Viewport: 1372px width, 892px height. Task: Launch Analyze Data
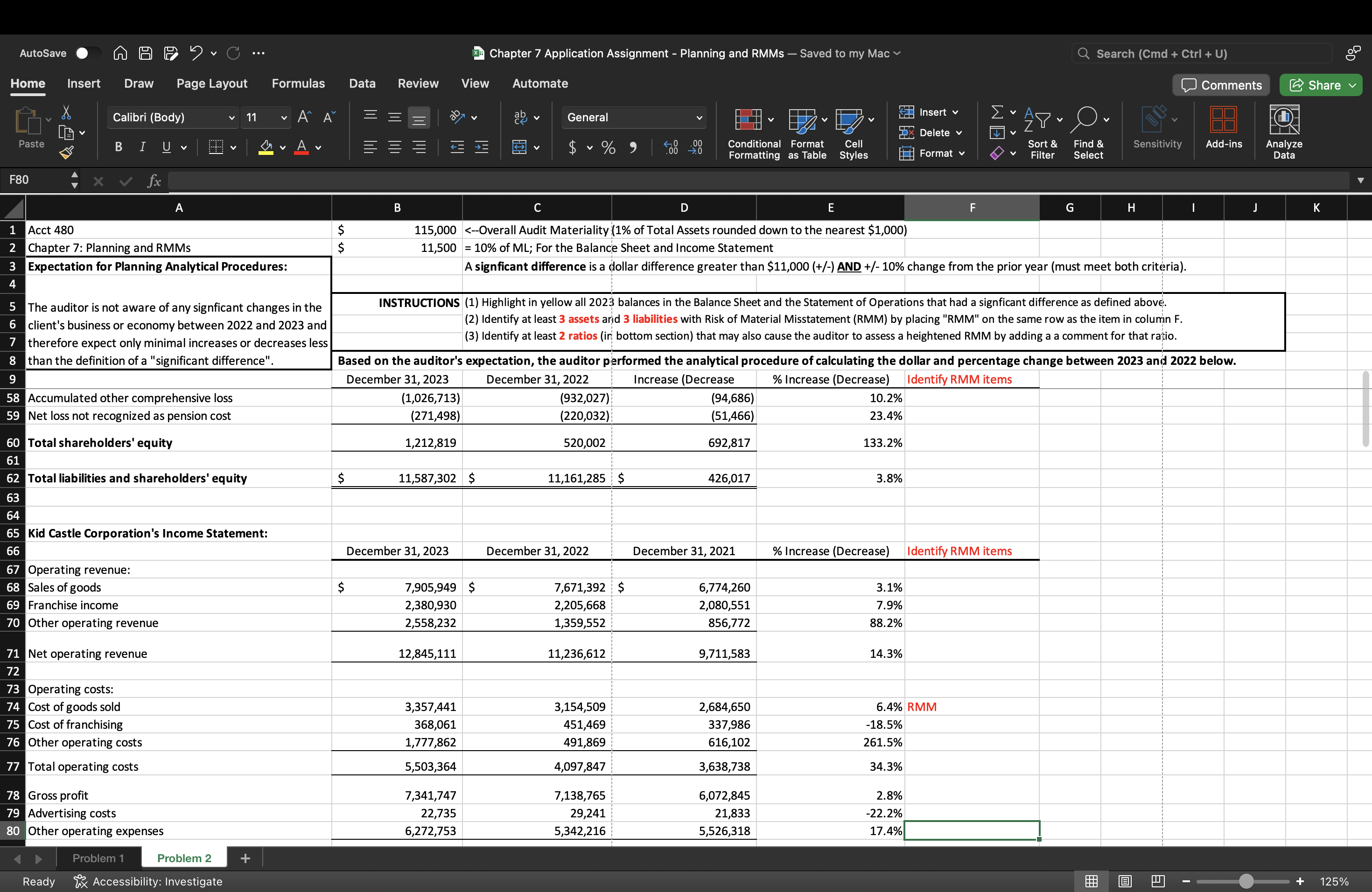pyautogui.click(x=1284, y=132)
